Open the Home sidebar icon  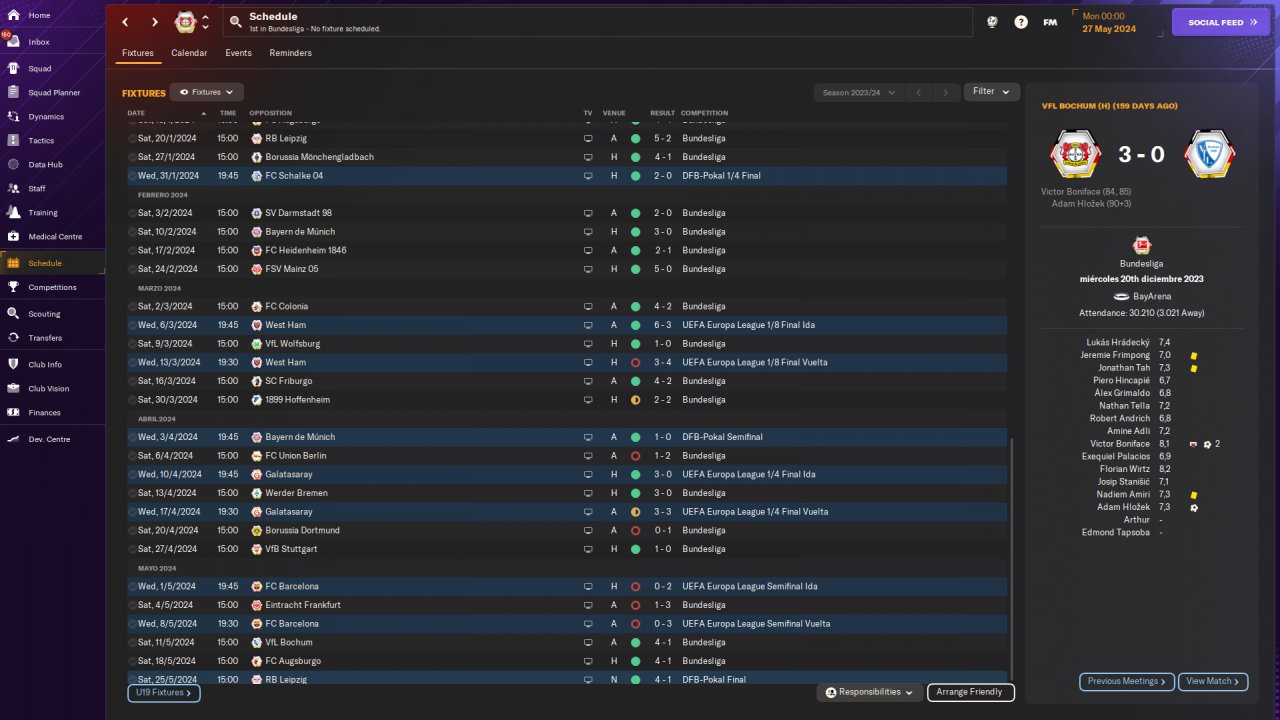[x=13, y=16]
